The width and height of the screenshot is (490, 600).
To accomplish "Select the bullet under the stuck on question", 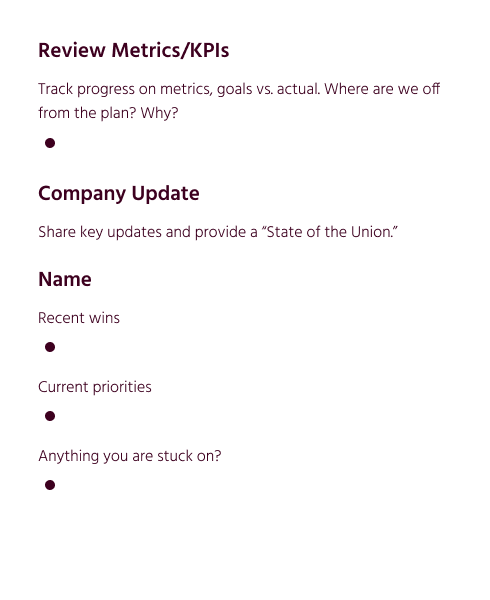I will pyautogui.click(x=50, y=485).
